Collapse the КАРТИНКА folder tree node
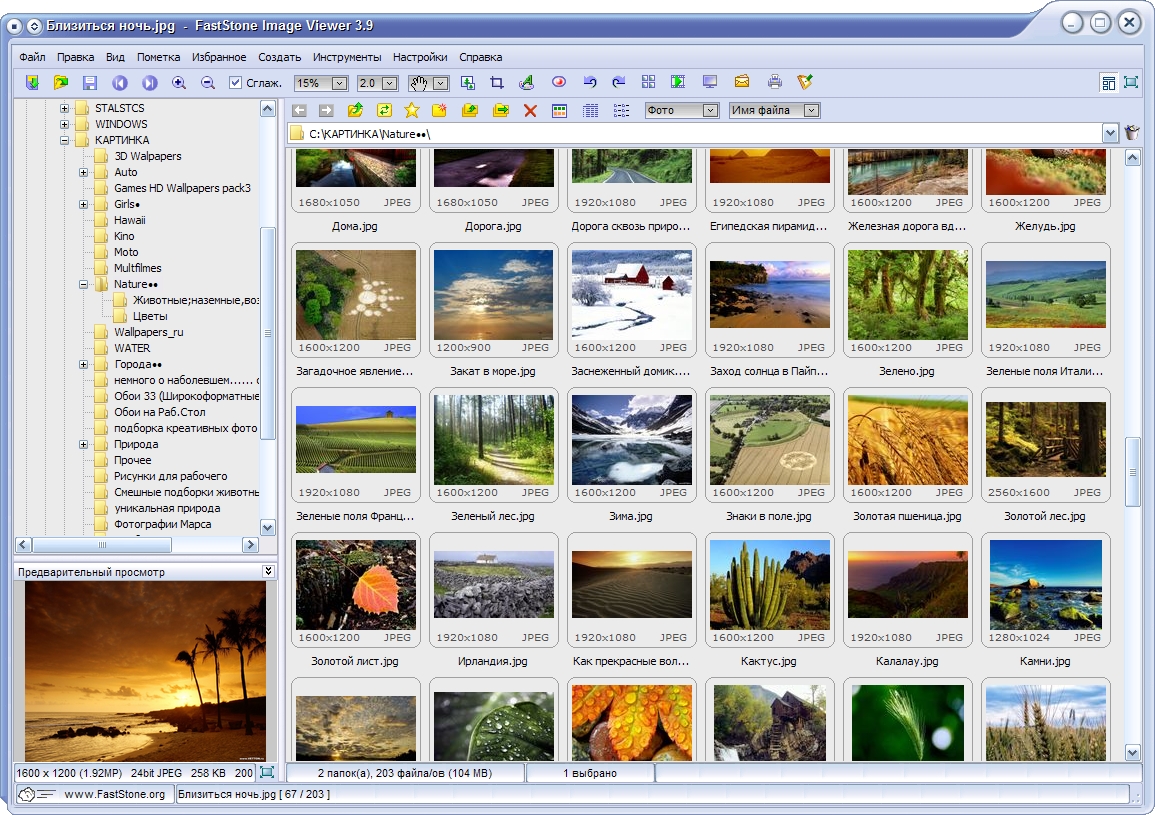This screenshot has height=815, width=1155. point(64,140)
